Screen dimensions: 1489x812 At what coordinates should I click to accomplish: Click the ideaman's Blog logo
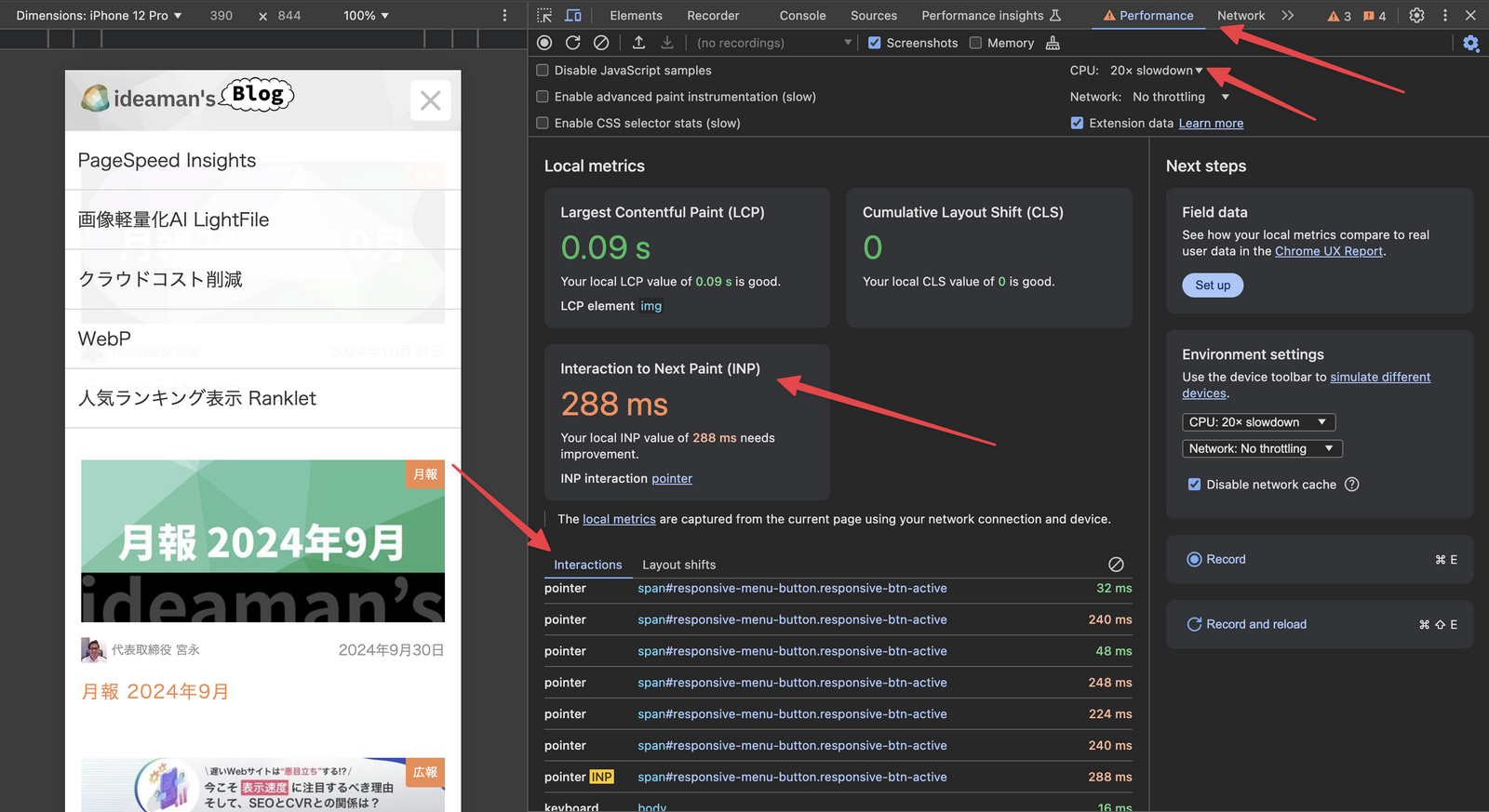point(187,95)
